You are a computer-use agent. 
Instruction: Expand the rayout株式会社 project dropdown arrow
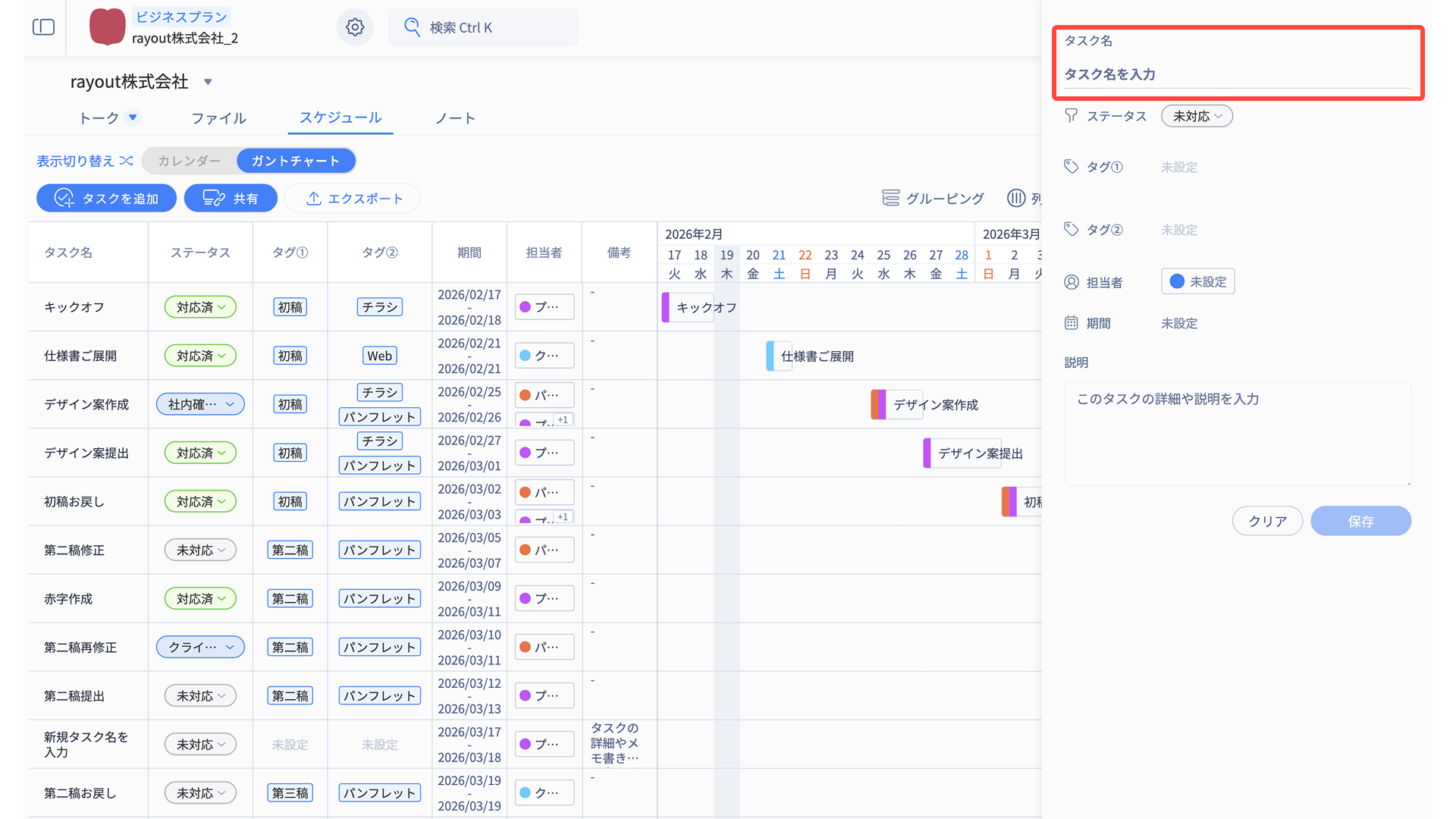coord(208,82)
